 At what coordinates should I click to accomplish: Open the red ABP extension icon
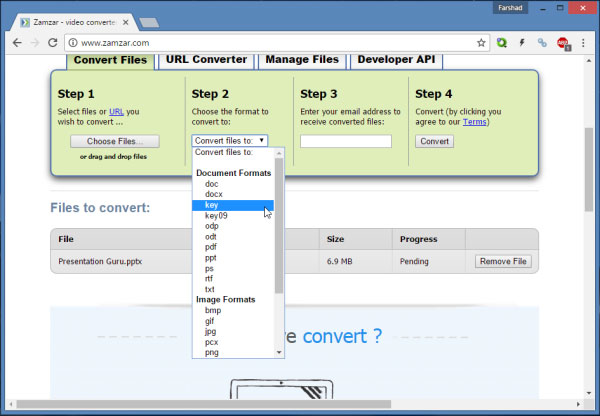coord(563,43)
